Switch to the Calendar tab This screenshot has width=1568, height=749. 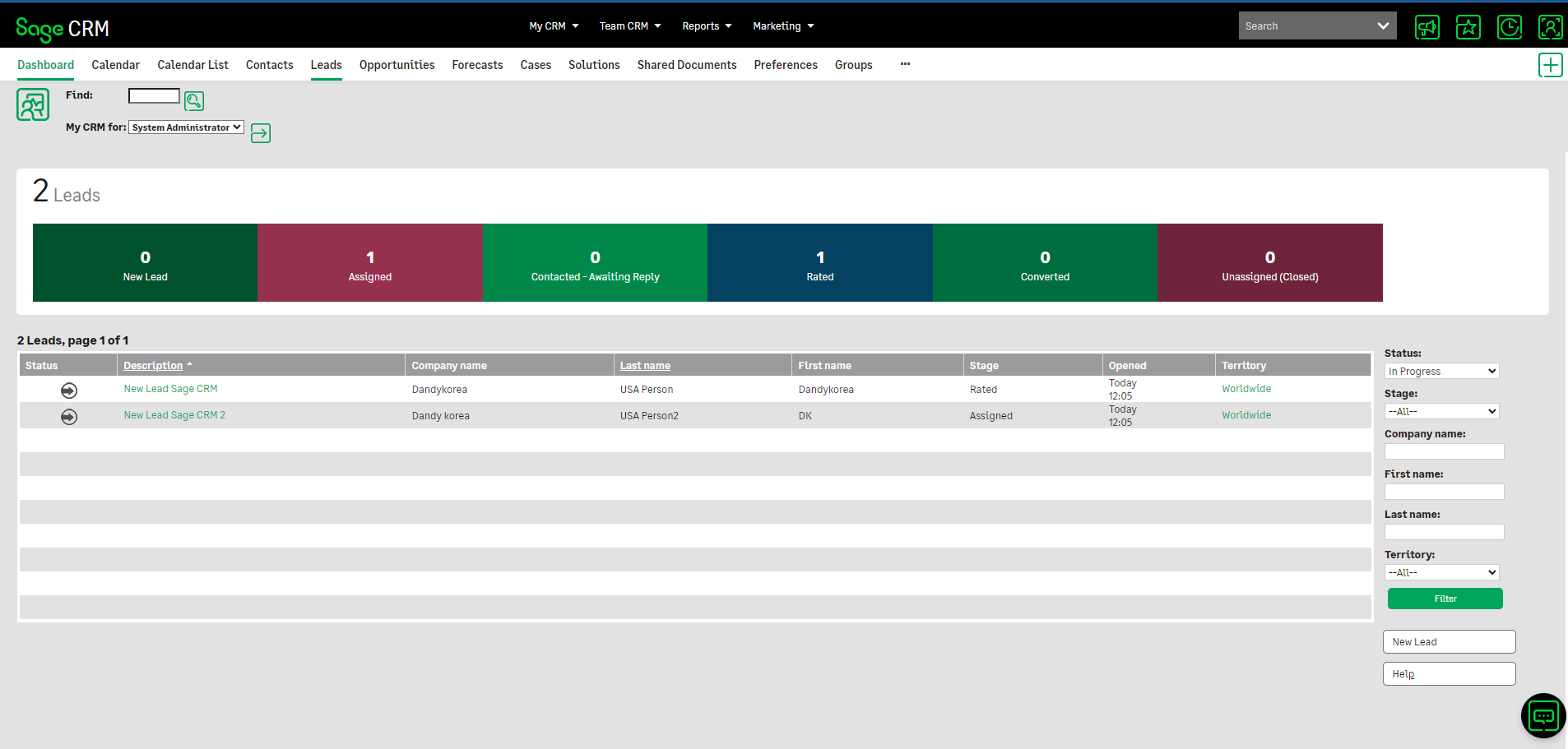115,65
